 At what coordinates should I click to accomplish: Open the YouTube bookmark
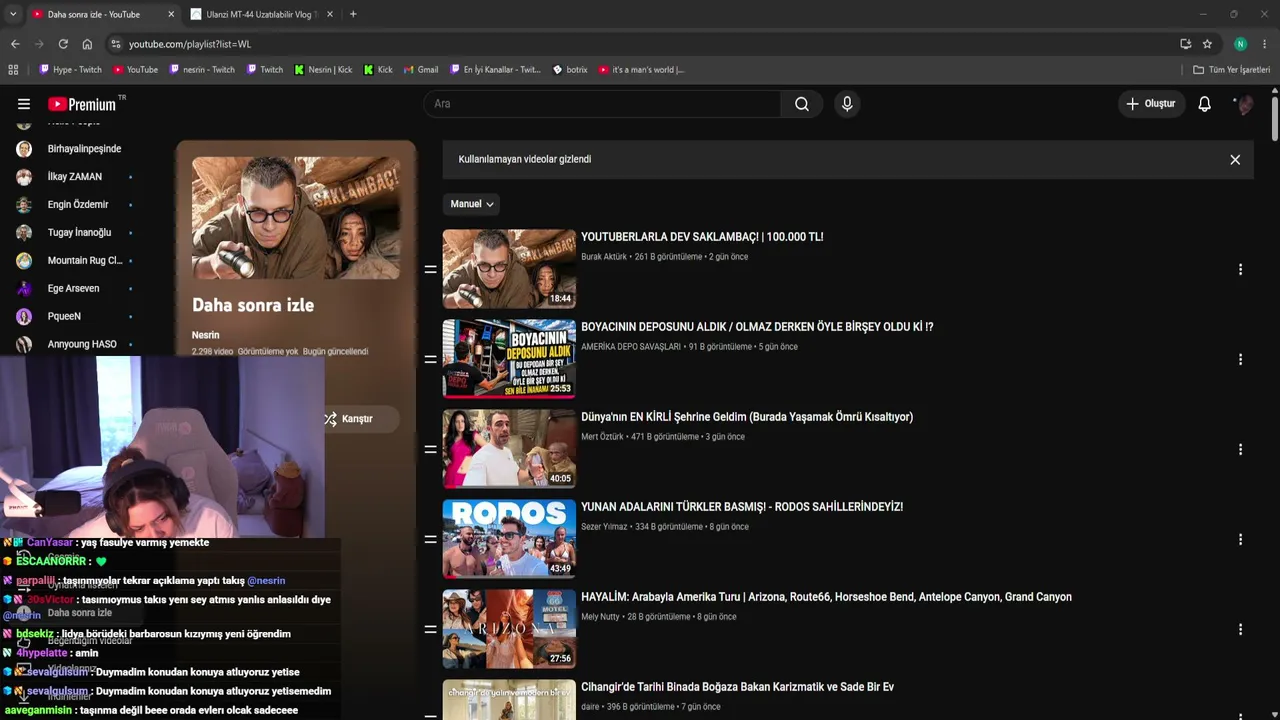pos(135,70)
